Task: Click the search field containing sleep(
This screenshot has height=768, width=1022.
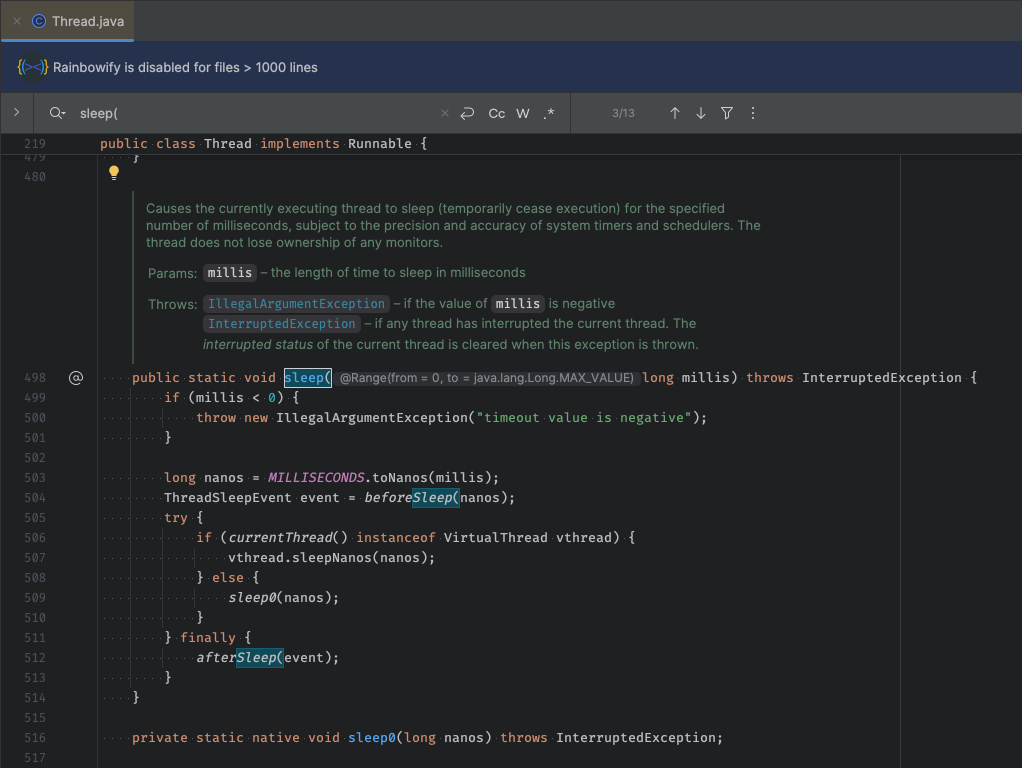Action: pyautogui.click(x=254, y=113)
